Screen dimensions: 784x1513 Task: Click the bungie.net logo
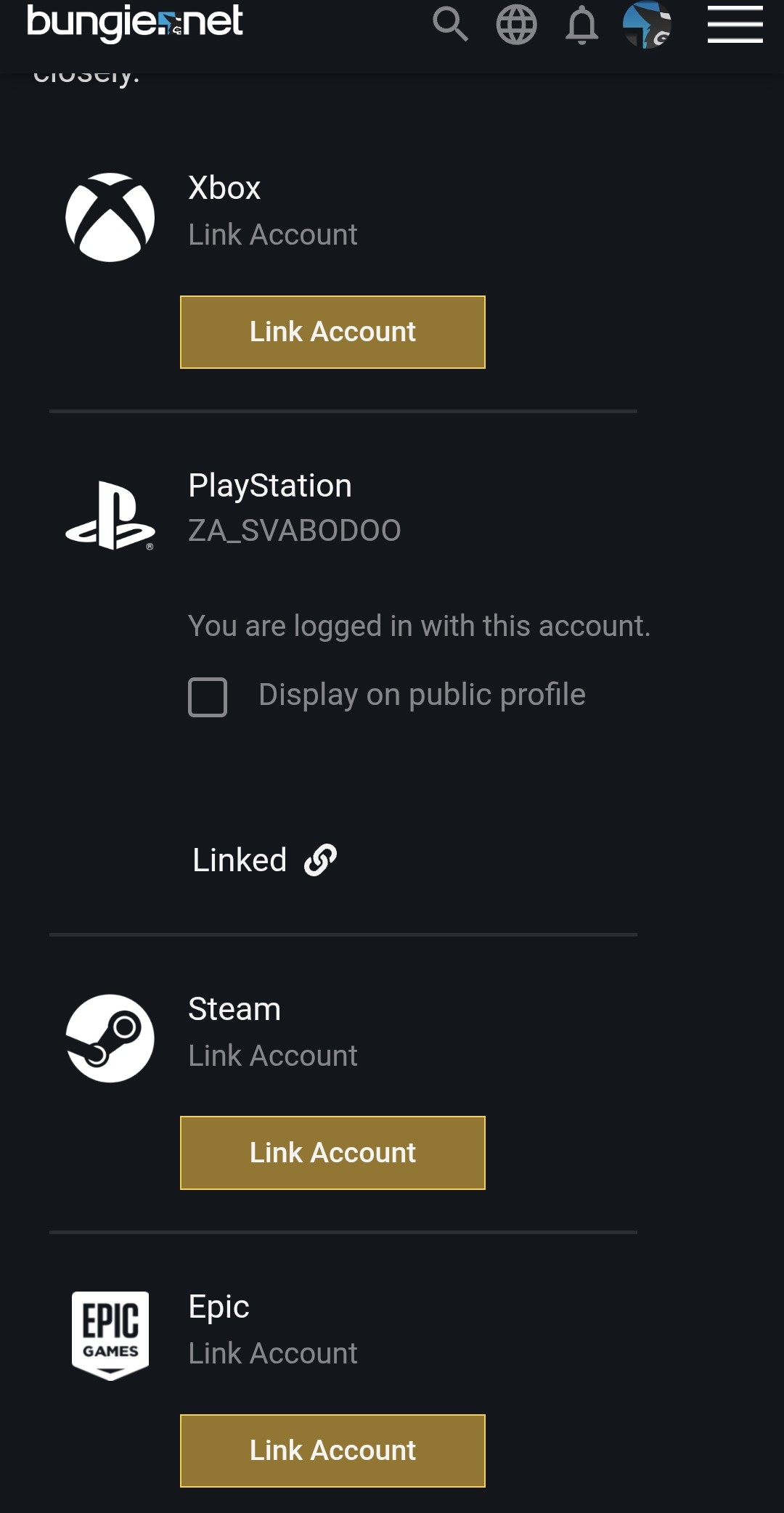pos(135,22)
